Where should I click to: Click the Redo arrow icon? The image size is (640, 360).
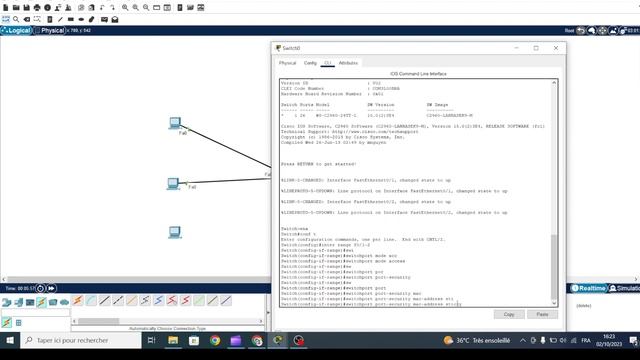click(x=113, y=7)
